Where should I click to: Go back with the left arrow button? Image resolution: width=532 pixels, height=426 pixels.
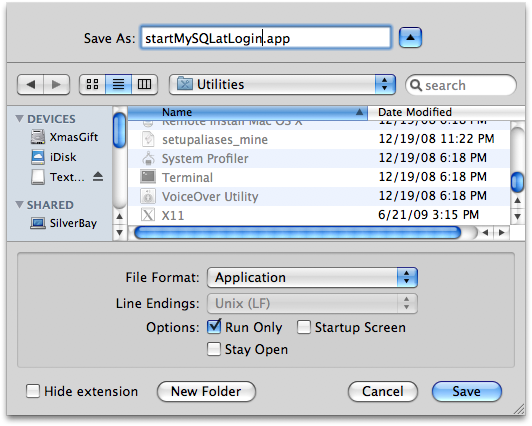point(31,84)
